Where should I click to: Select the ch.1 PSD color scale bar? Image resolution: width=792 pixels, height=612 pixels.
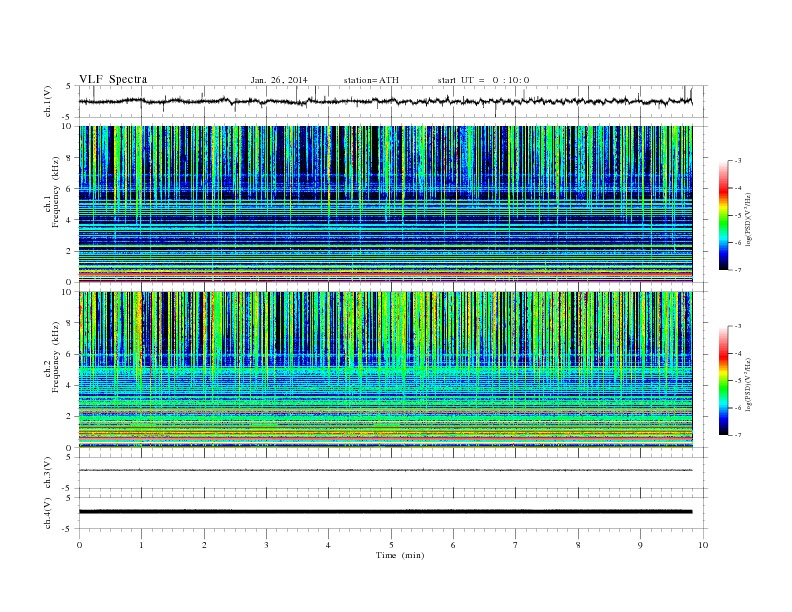click(x=724, y=215)
